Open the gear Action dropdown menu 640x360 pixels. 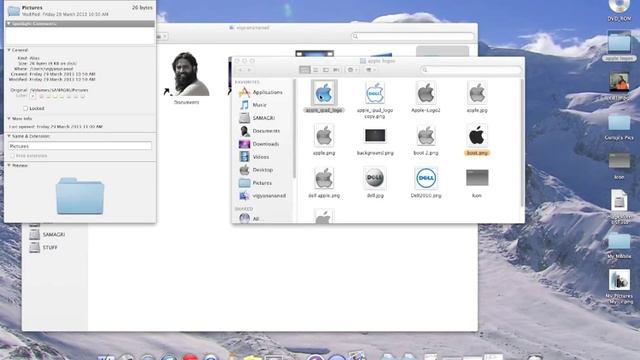tap(352, 70)
